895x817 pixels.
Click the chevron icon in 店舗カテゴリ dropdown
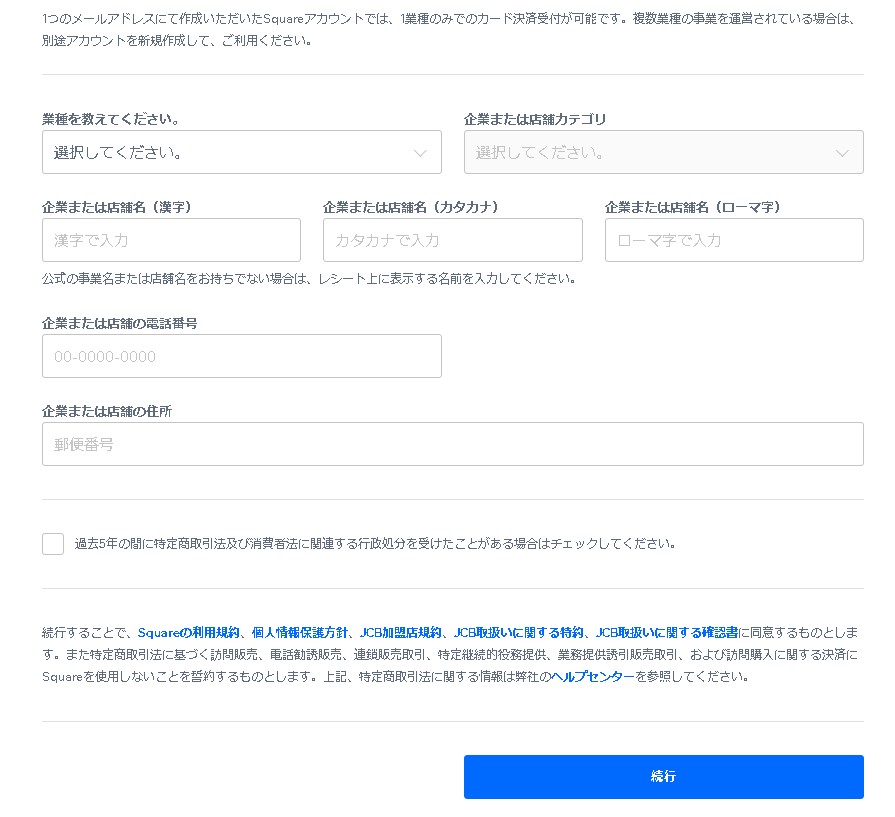[842, 153]
